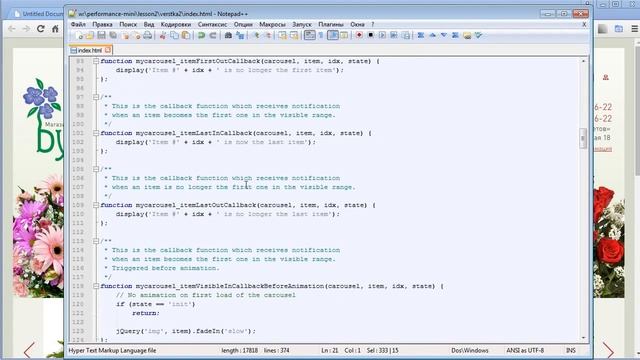
Task: Collapse the comment block at line 105
Action: [x=96, y=169]
